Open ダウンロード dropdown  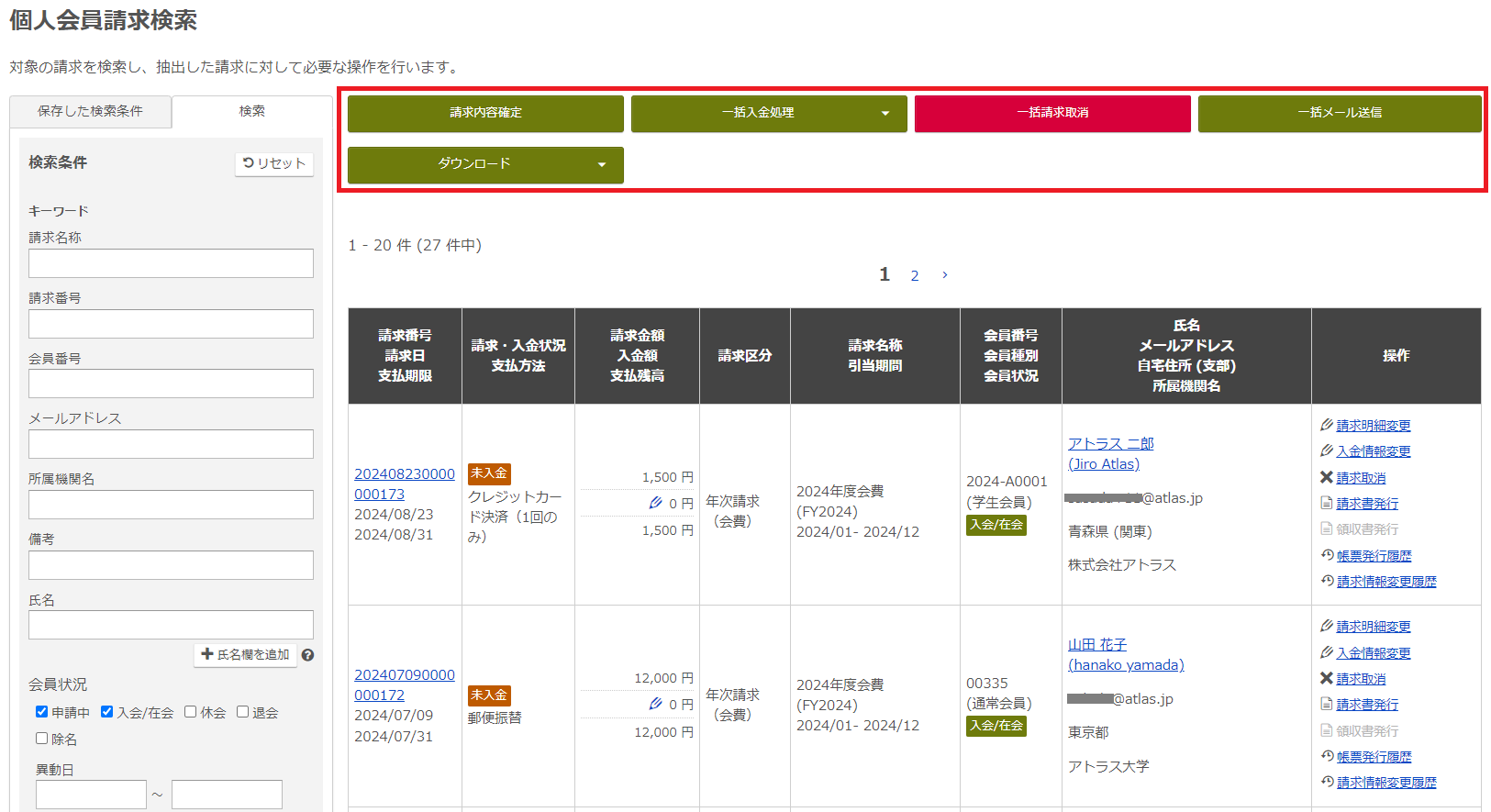(x=485, y=164)
